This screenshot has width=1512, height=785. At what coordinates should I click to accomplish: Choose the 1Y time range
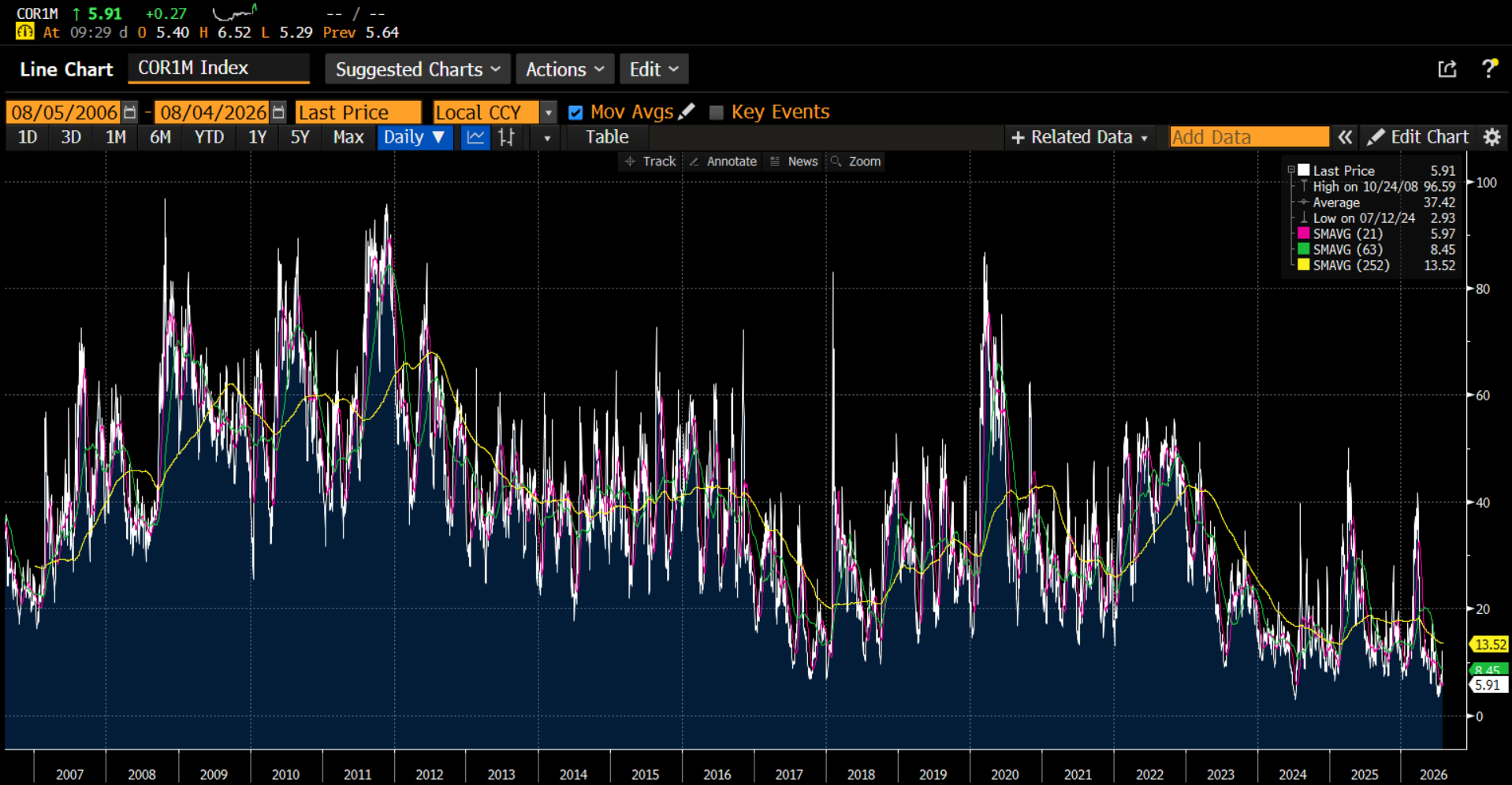(x=257, y=137)
